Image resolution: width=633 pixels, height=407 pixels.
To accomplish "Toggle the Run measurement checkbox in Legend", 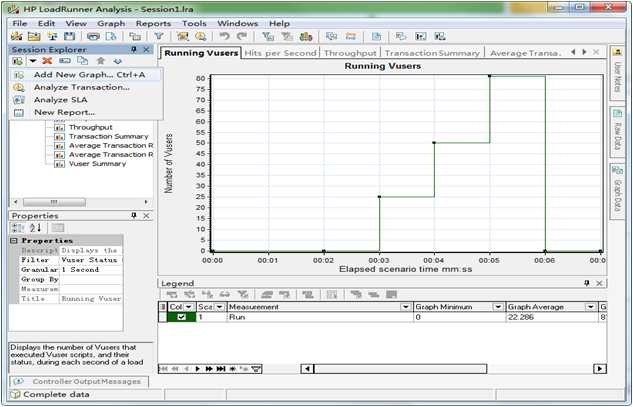I will 181,317.
